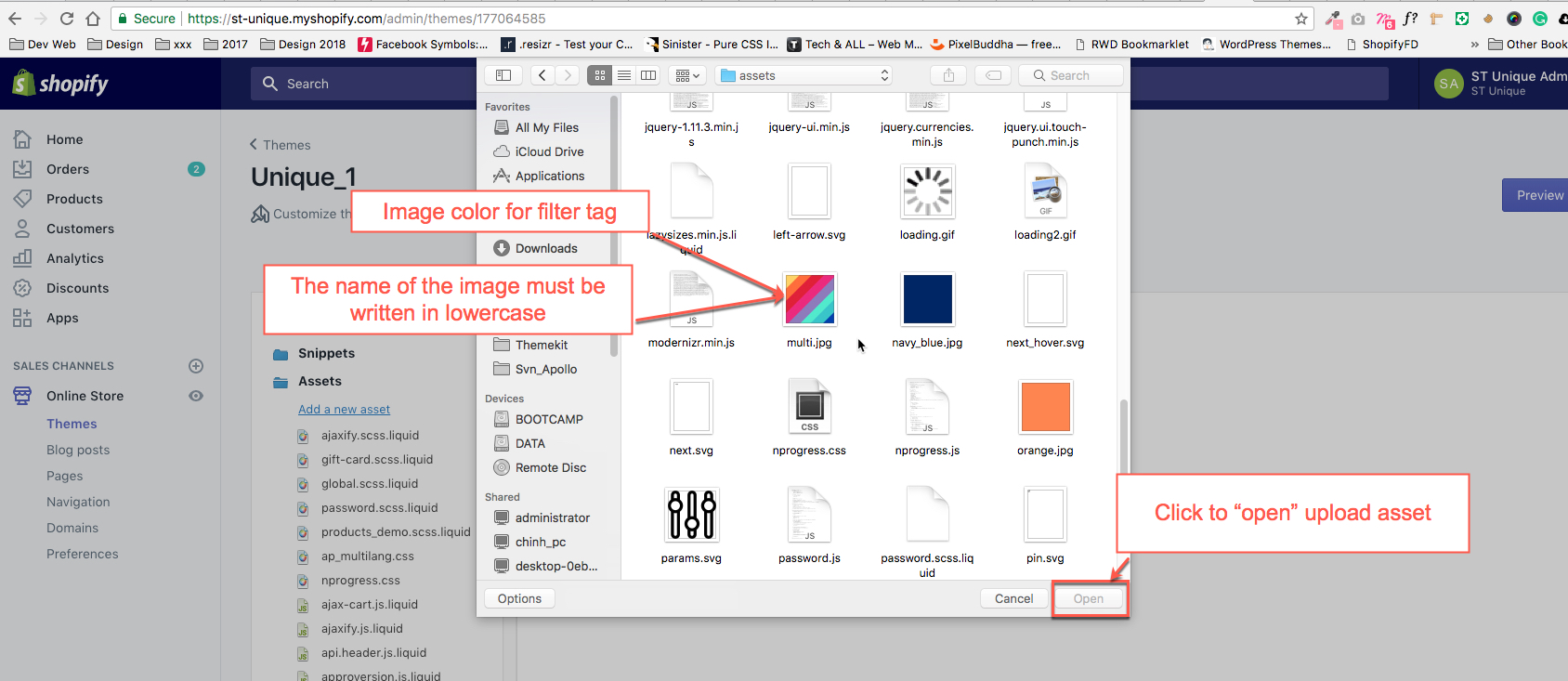Open the group/arrange dropdown in dialog
Image resolution: width=1568 pixels, height=681 pixels.
687,75
